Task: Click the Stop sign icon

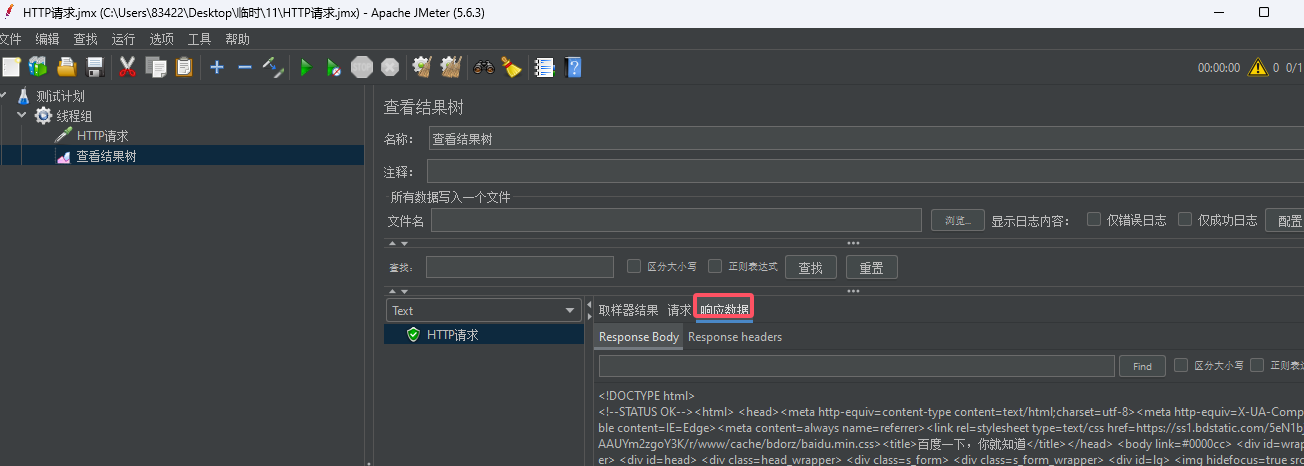Action: click(x=362, y=67)
